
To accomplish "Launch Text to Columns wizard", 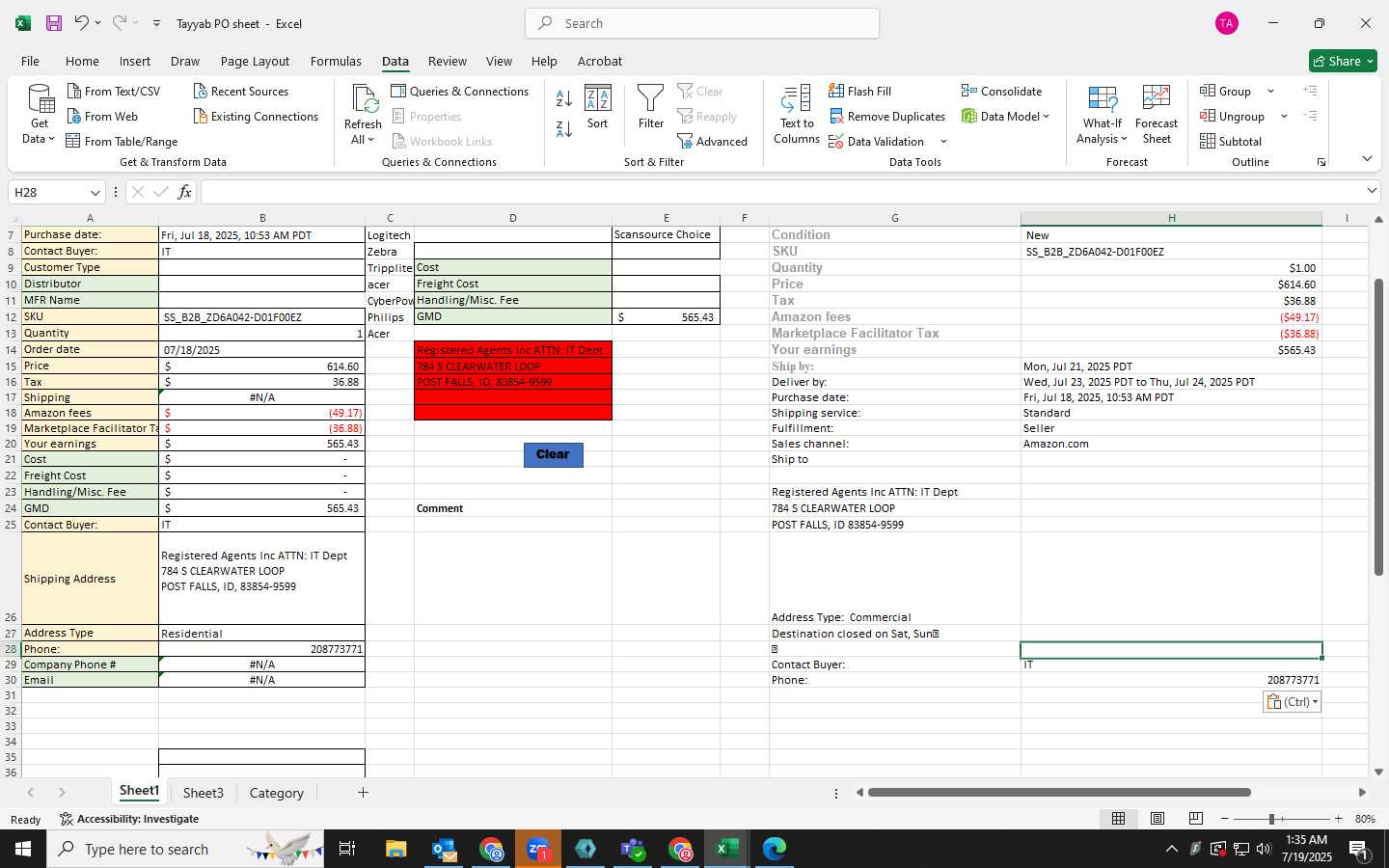I will pos(797,114).
